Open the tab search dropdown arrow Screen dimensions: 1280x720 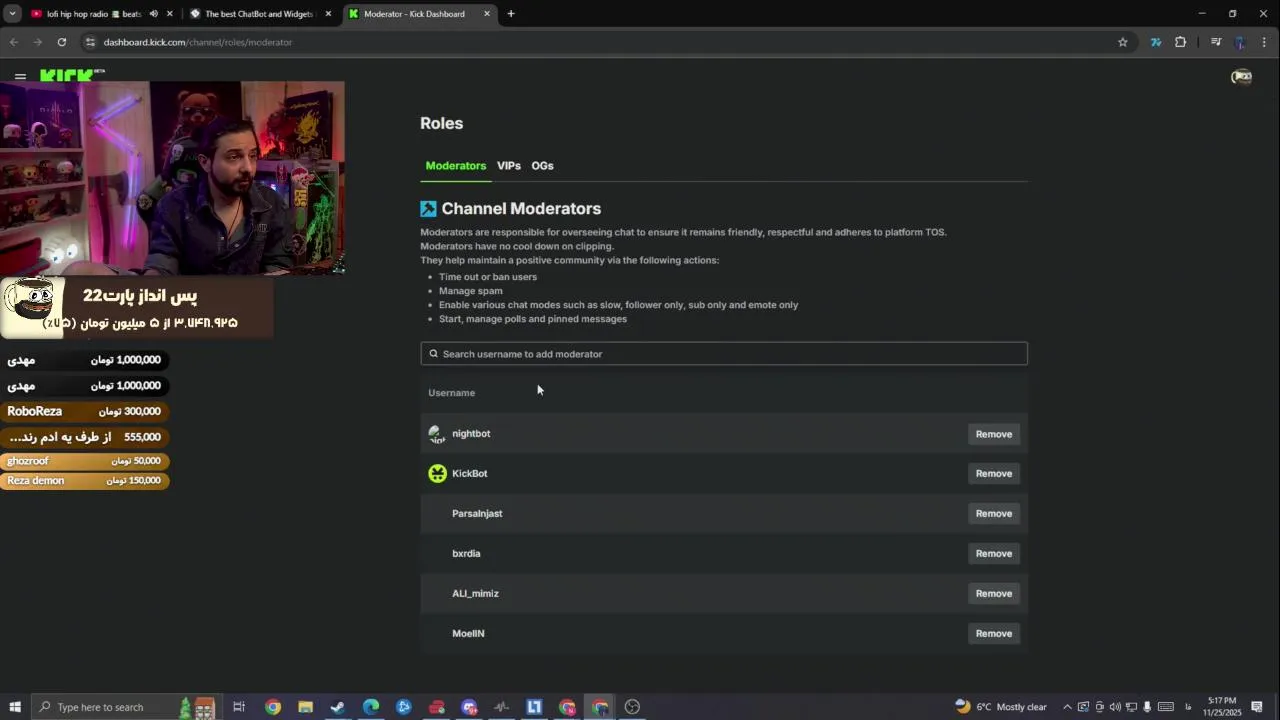[x=12, y=14]
